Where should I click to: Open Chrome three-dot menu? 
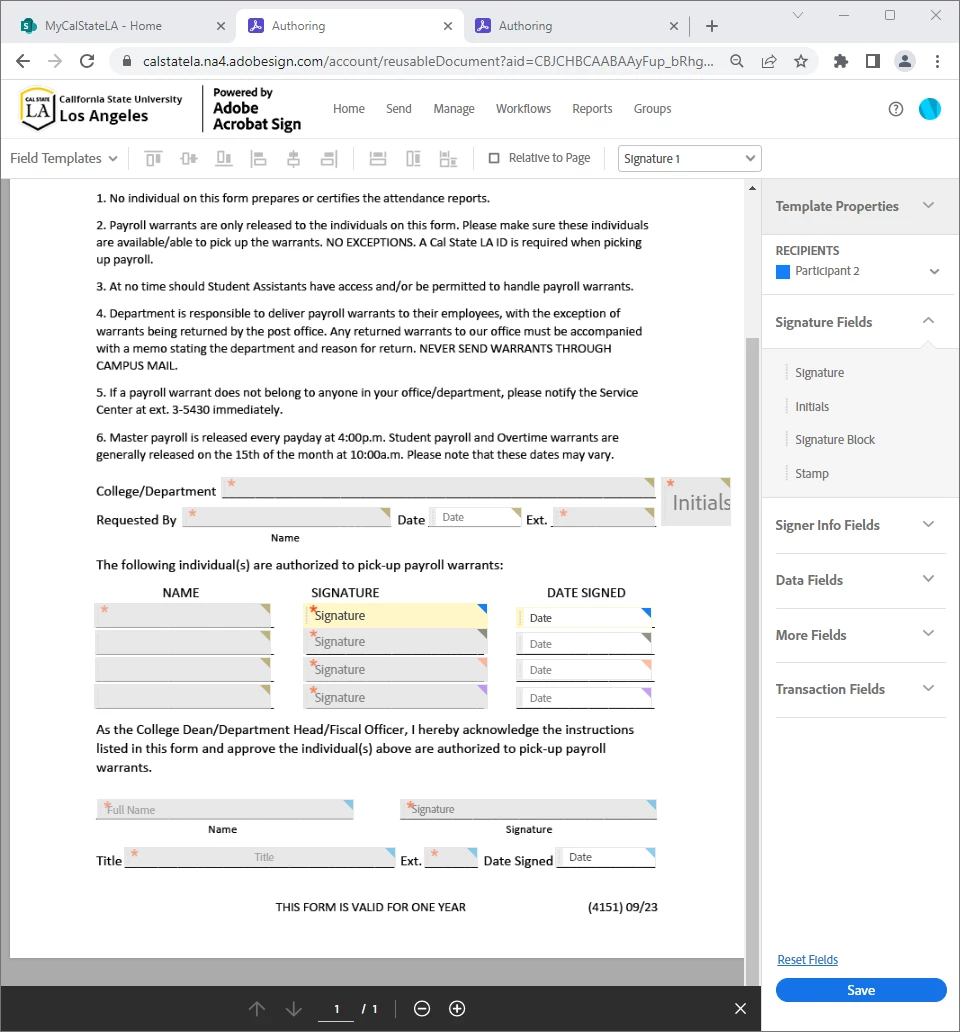(938, 61)
